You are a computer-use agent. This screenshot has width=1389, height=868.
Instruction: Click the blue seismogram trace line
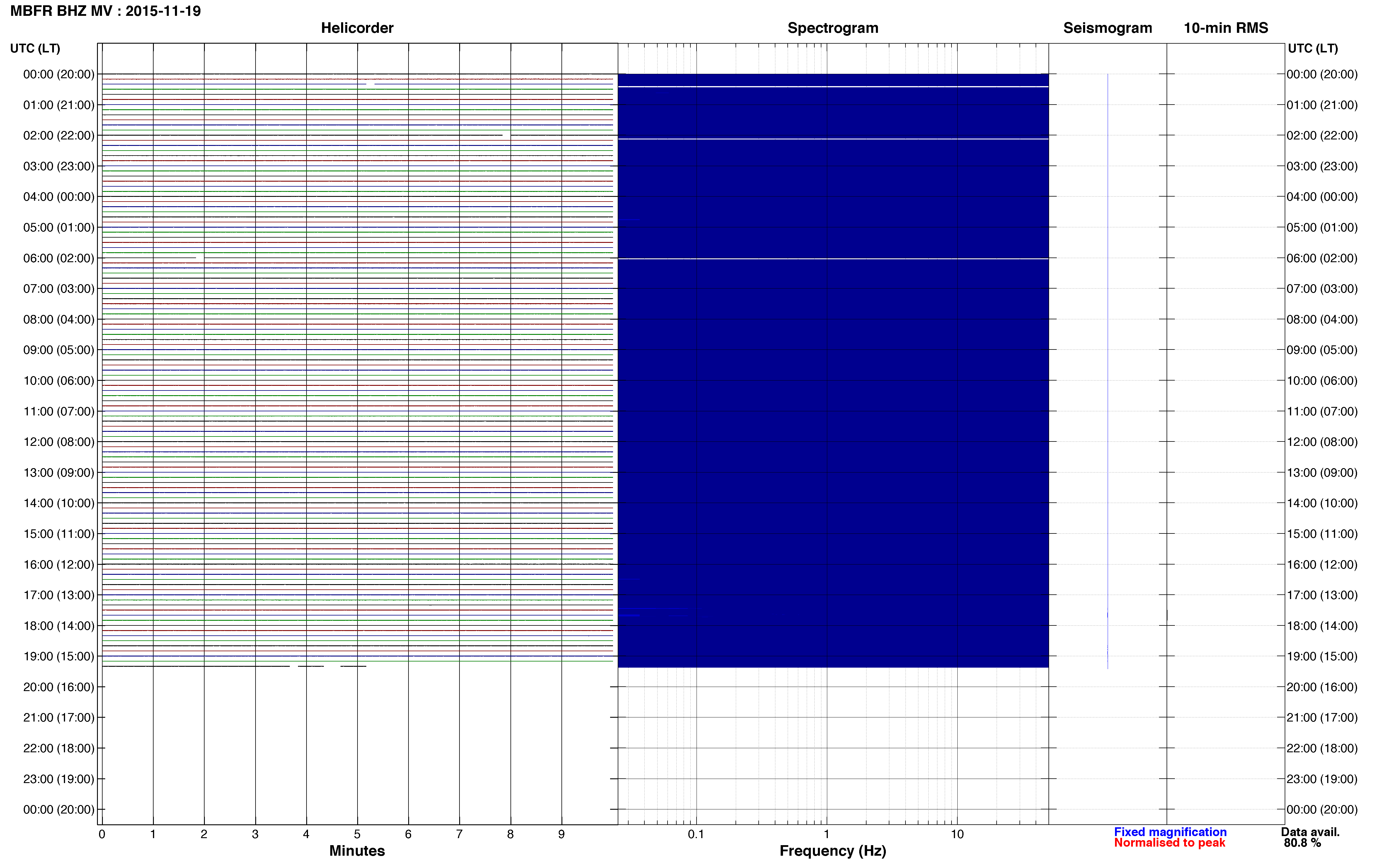[1108, 371]
